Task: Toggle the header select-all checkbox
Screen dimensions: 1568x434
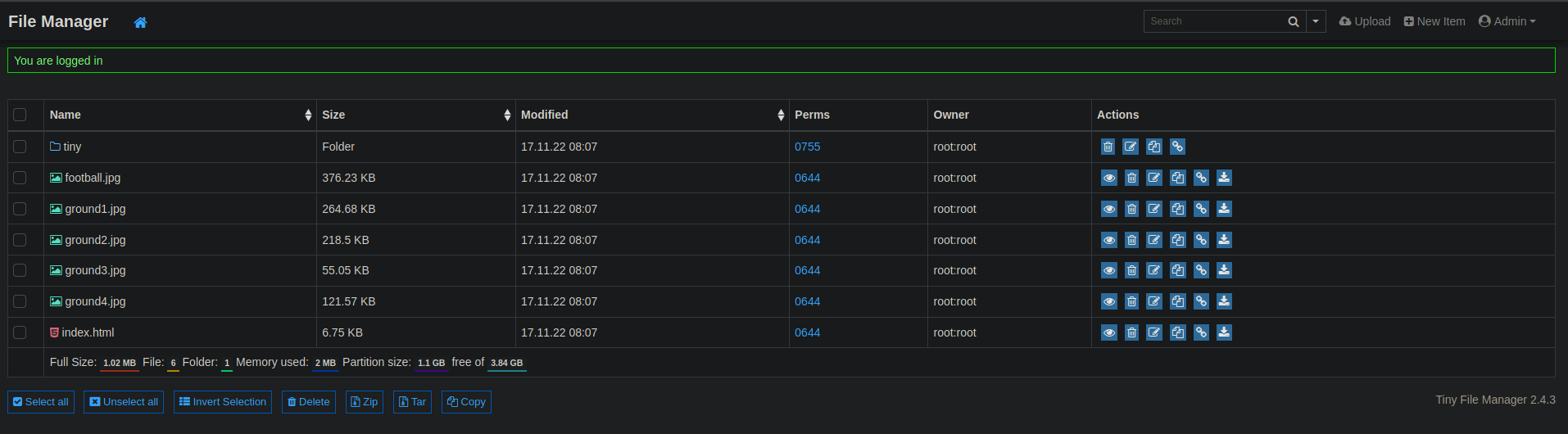Action: click(20, 115)
